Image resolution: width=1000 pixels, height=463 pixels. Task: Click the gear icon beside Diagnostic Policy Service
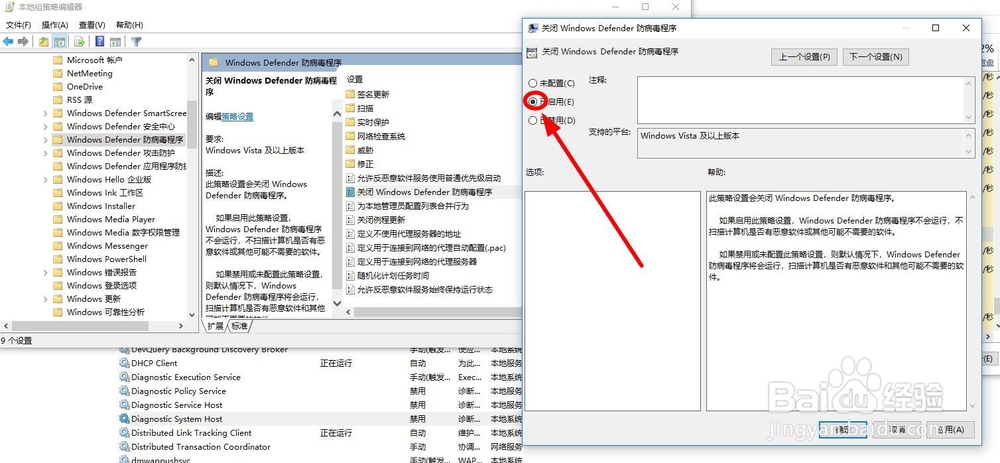click(x=124, y=391)
